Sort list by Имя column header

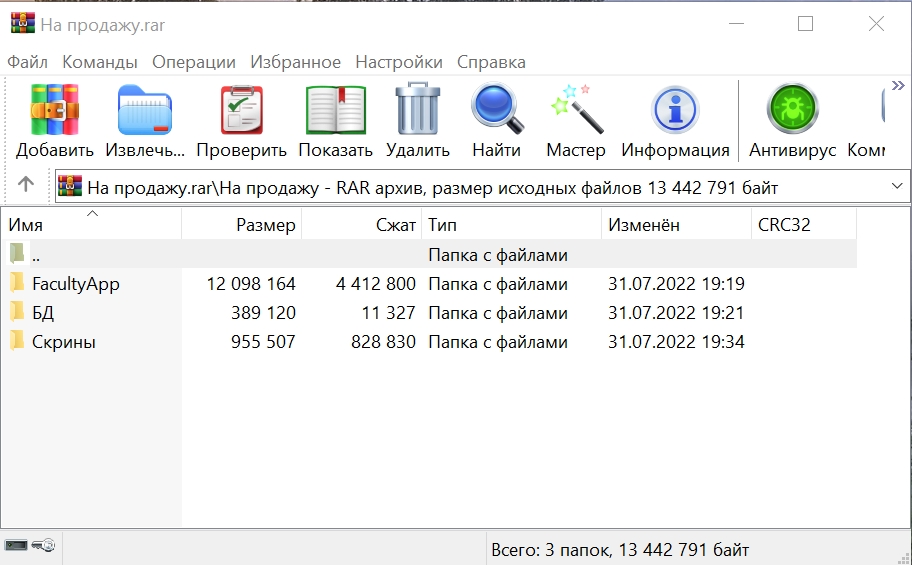(90, 225)
